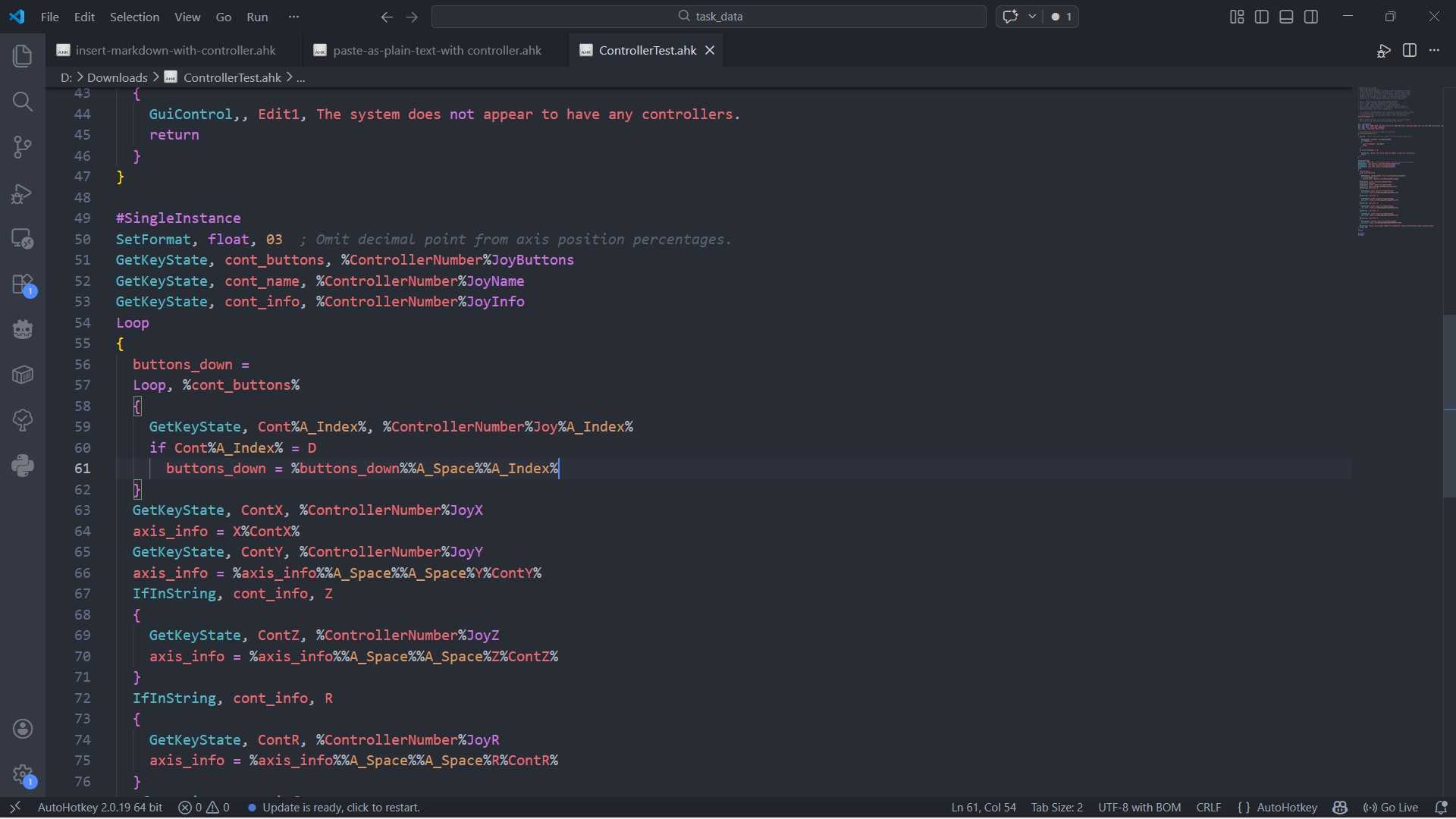The width and height of the screenshot is (1456, 819).
Task: Customize layout icon in title bar
Action: 1237,17
